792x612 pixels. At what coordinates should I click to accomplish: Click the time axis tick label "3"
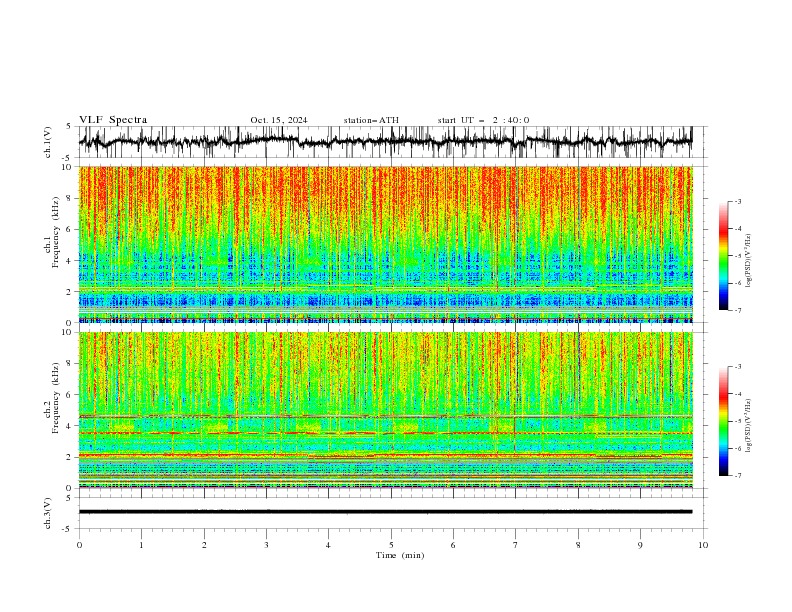point(266,545)
